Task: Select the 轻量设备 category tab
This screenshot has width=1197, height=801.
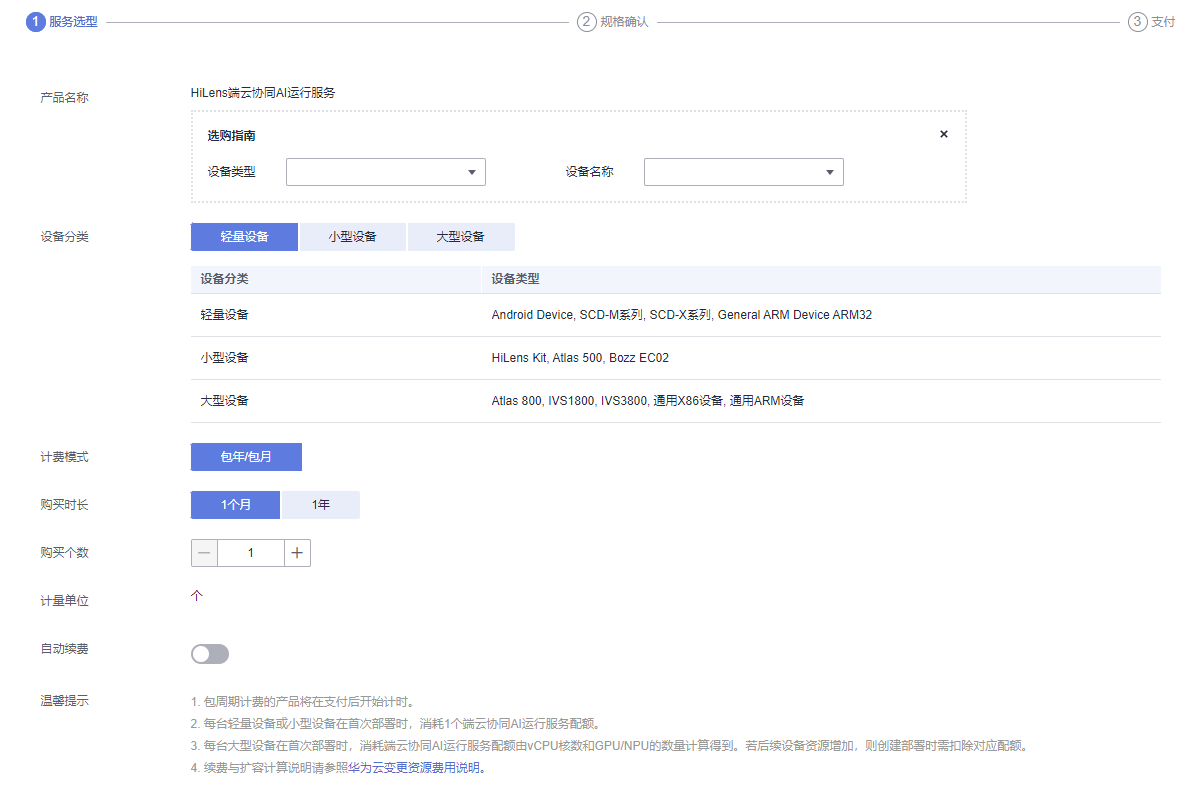Action: 244,237
